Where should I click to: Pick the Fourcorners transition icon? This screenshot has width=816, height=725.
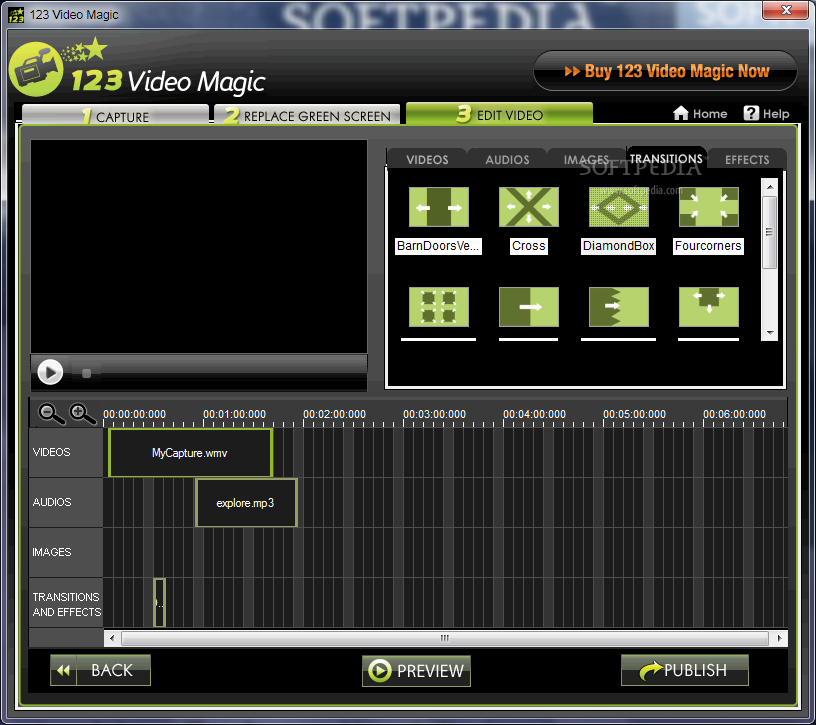709,207
